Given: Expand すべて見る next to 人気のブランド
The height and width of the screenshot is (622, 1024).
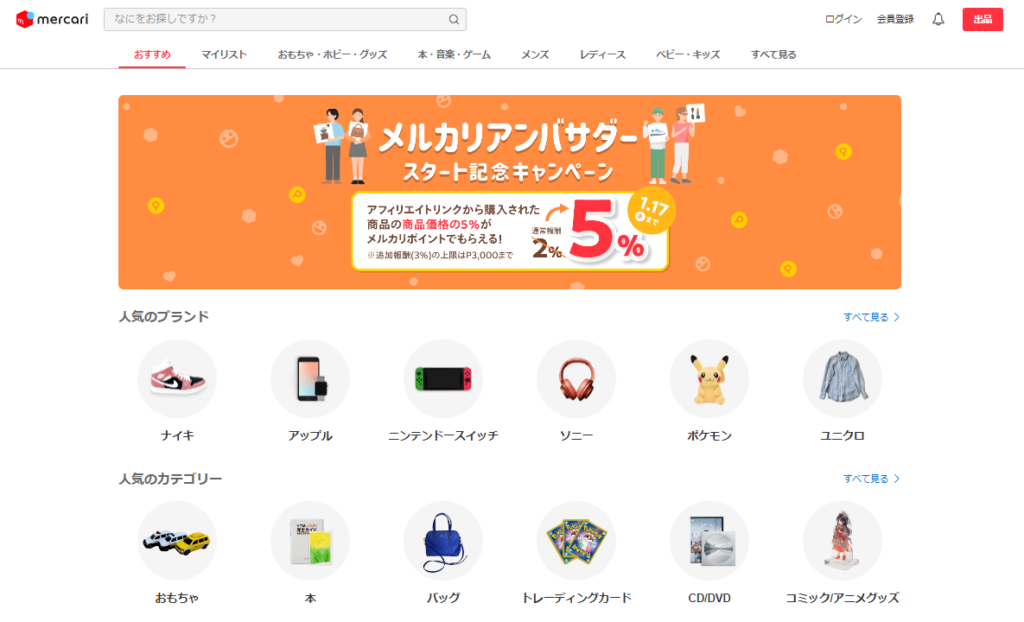Looking at the screenshot, I should point(871,317).
